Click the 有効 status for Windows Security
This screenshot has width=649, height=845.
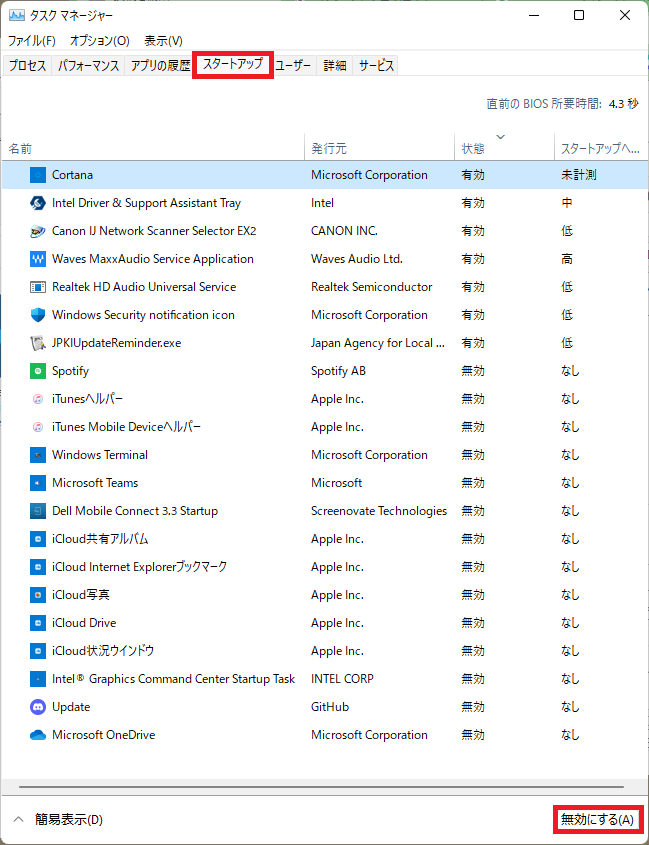tap(473, 315)
